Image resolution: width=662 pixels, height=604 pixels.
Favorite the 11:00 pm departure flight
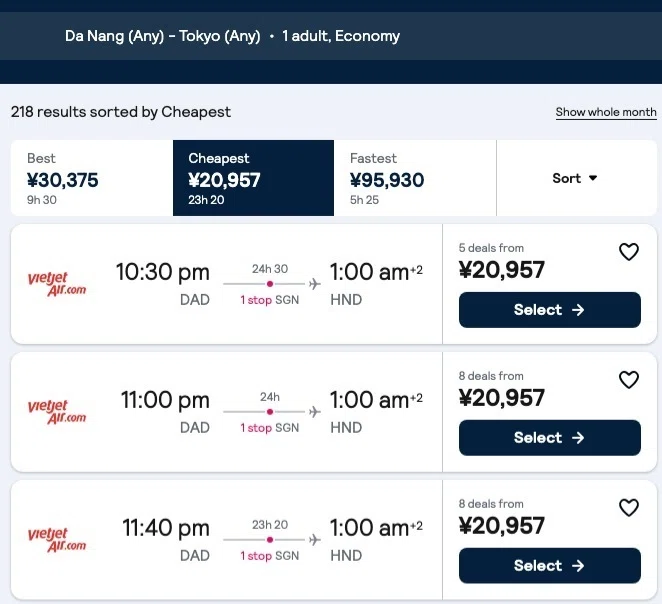pyautogui.click(x=629, y=380)
